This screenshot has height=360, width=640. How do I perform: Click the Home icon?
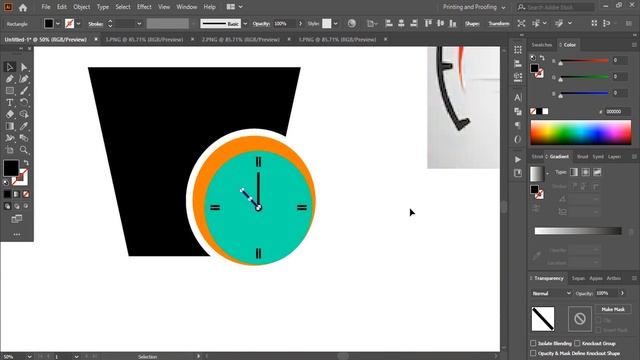23,7
